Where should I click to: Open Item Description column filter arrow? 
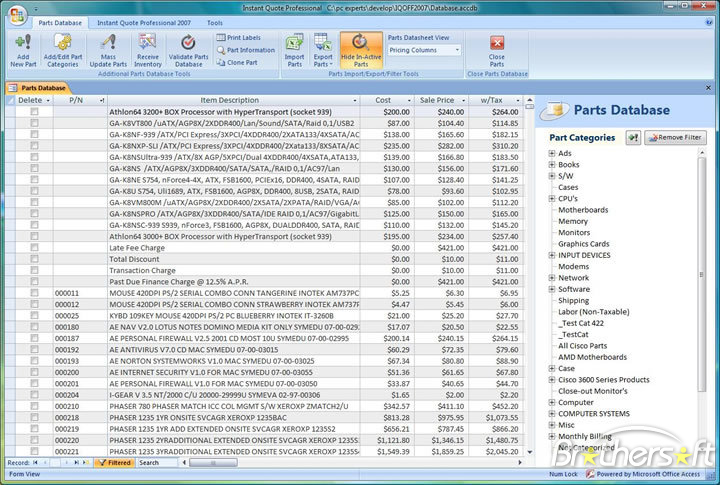coord(354,101)
